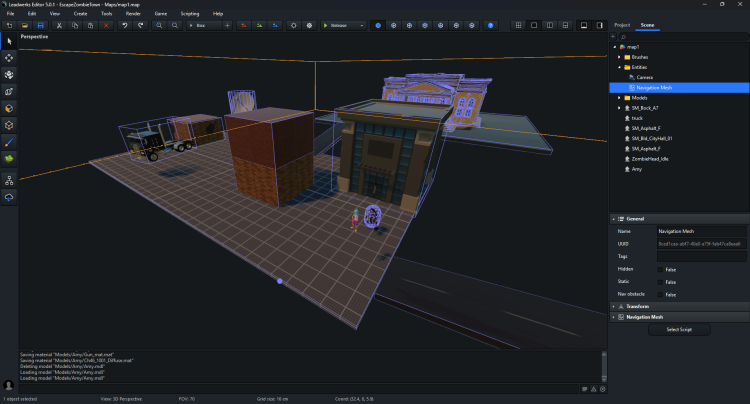
Task: Open the Scripting menu
Action: pos(189,14)
